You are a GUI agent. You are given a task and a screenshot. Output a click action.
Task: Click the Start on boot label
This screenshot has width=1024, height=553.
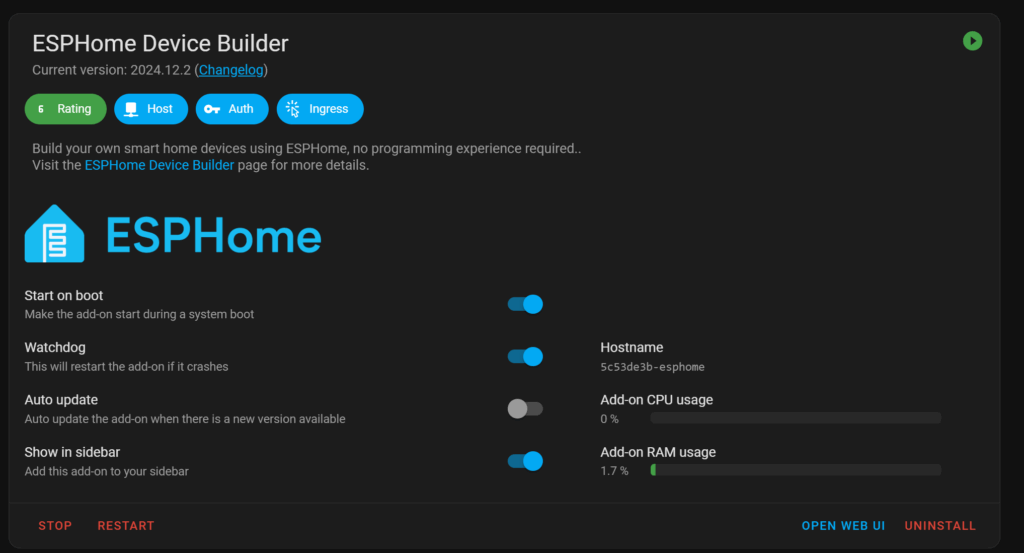pos(64,295)
